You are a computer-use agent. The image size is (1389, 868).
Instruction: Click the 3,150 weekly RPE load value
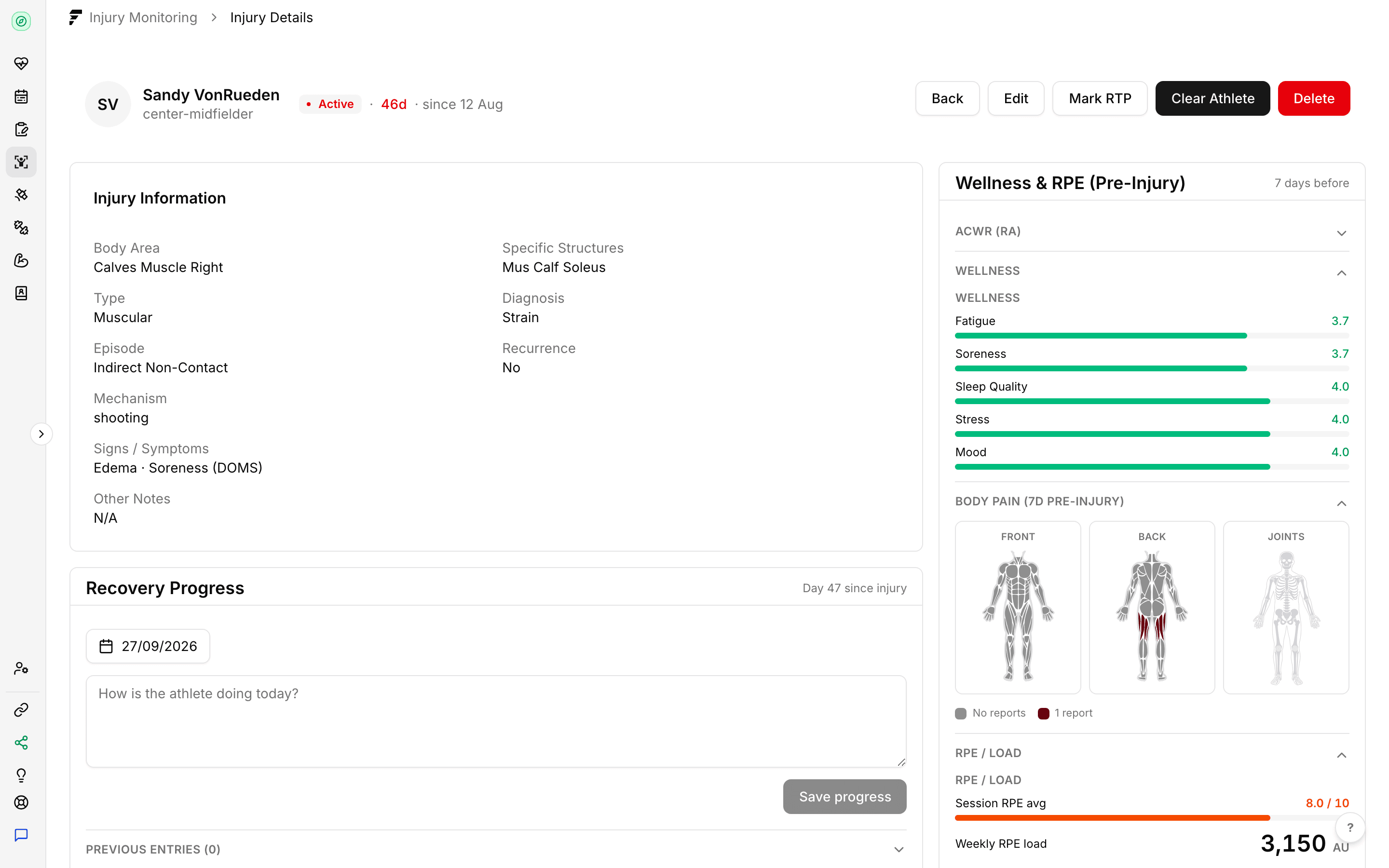(x=1293, y=843)
